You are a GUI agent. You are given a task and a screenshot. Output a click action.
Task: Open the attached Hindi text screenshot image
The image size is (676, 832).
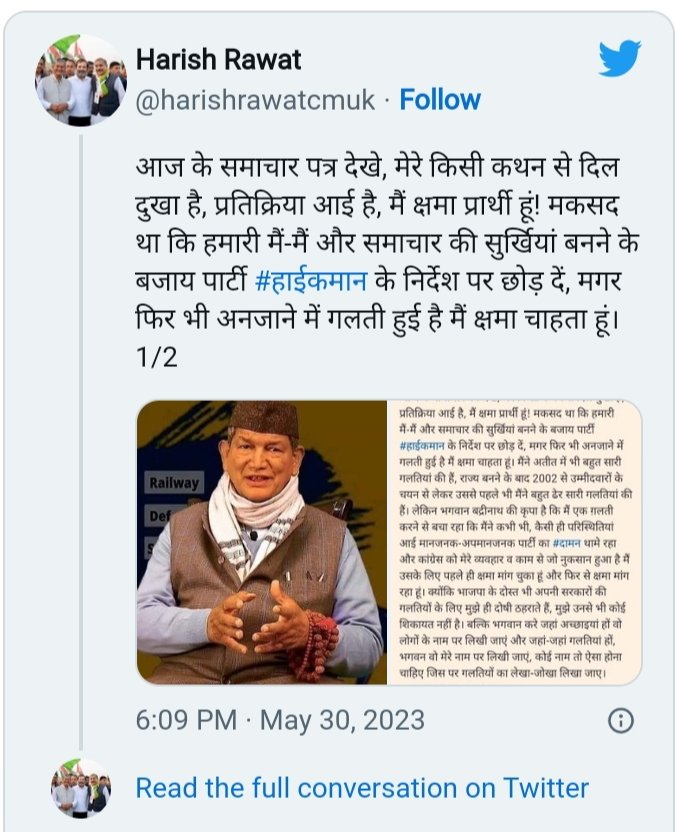click(x=513, y=542)
